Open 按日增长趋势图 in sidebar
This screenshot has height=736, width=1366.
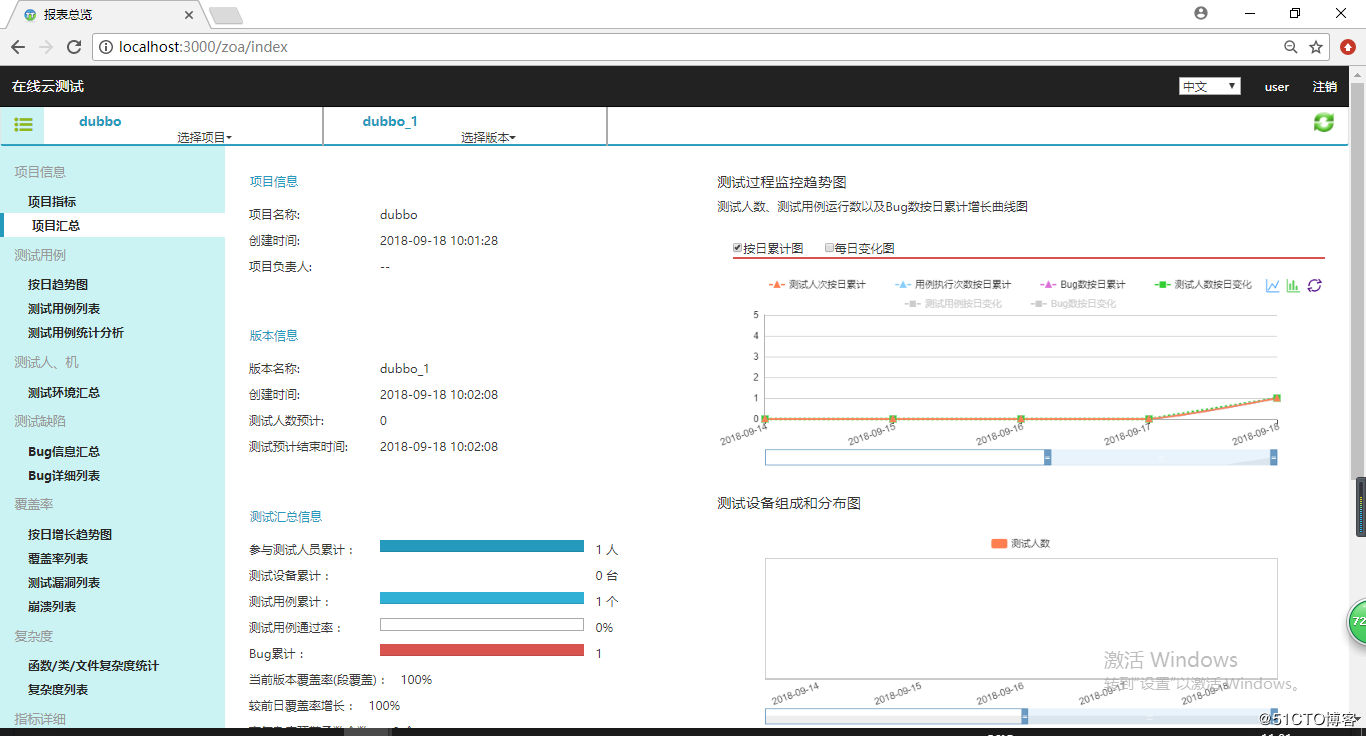[70, 535]
